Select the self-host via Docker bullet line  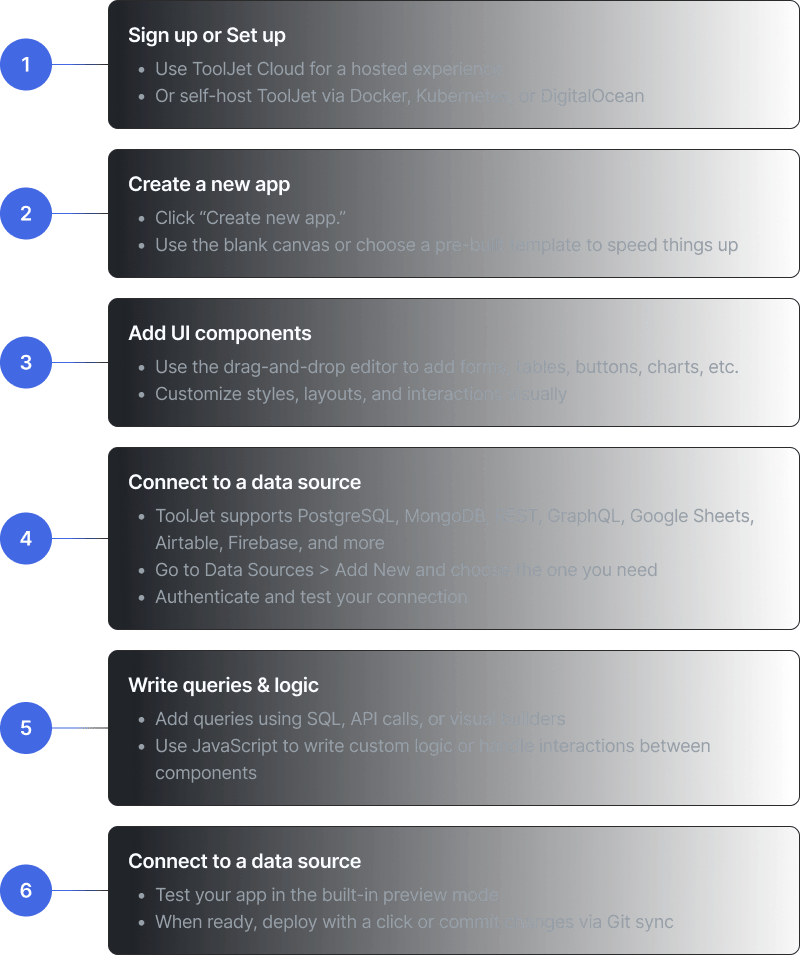(x=399, y=96)
